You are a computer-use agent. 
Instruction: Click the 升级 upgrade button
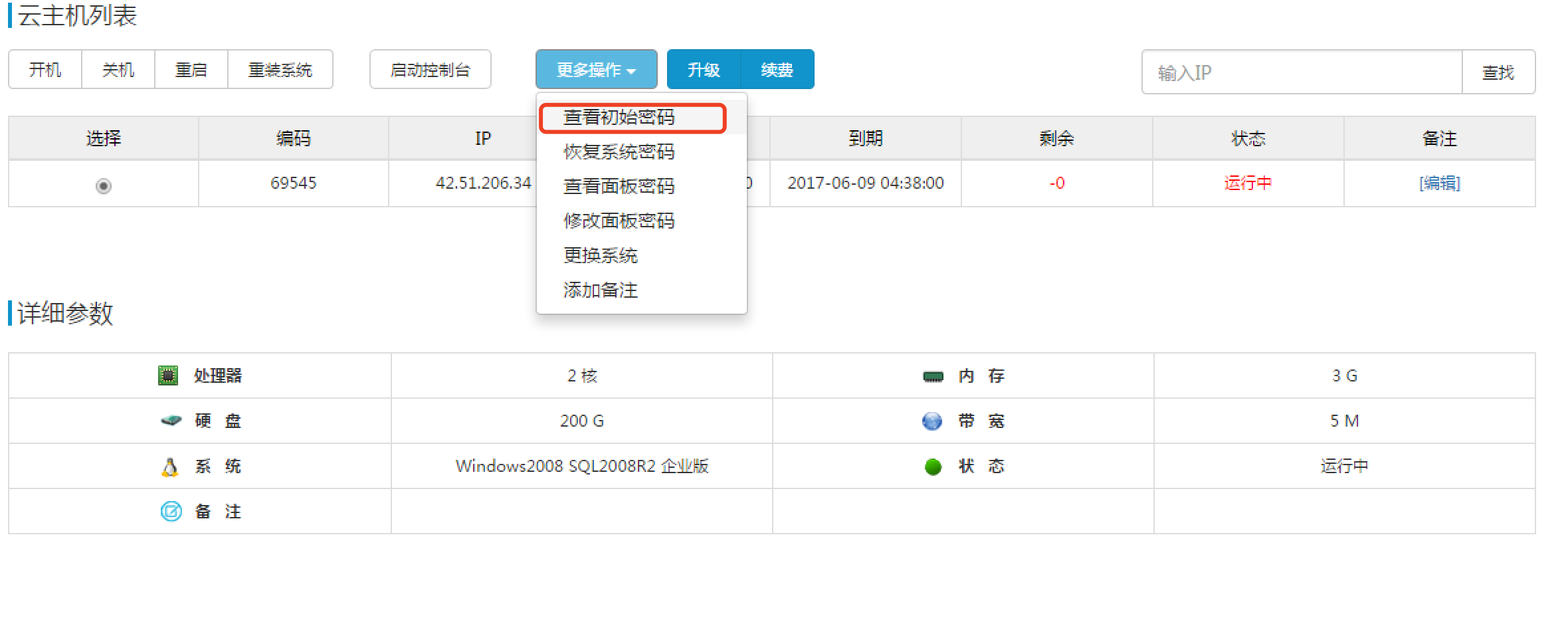704,69
